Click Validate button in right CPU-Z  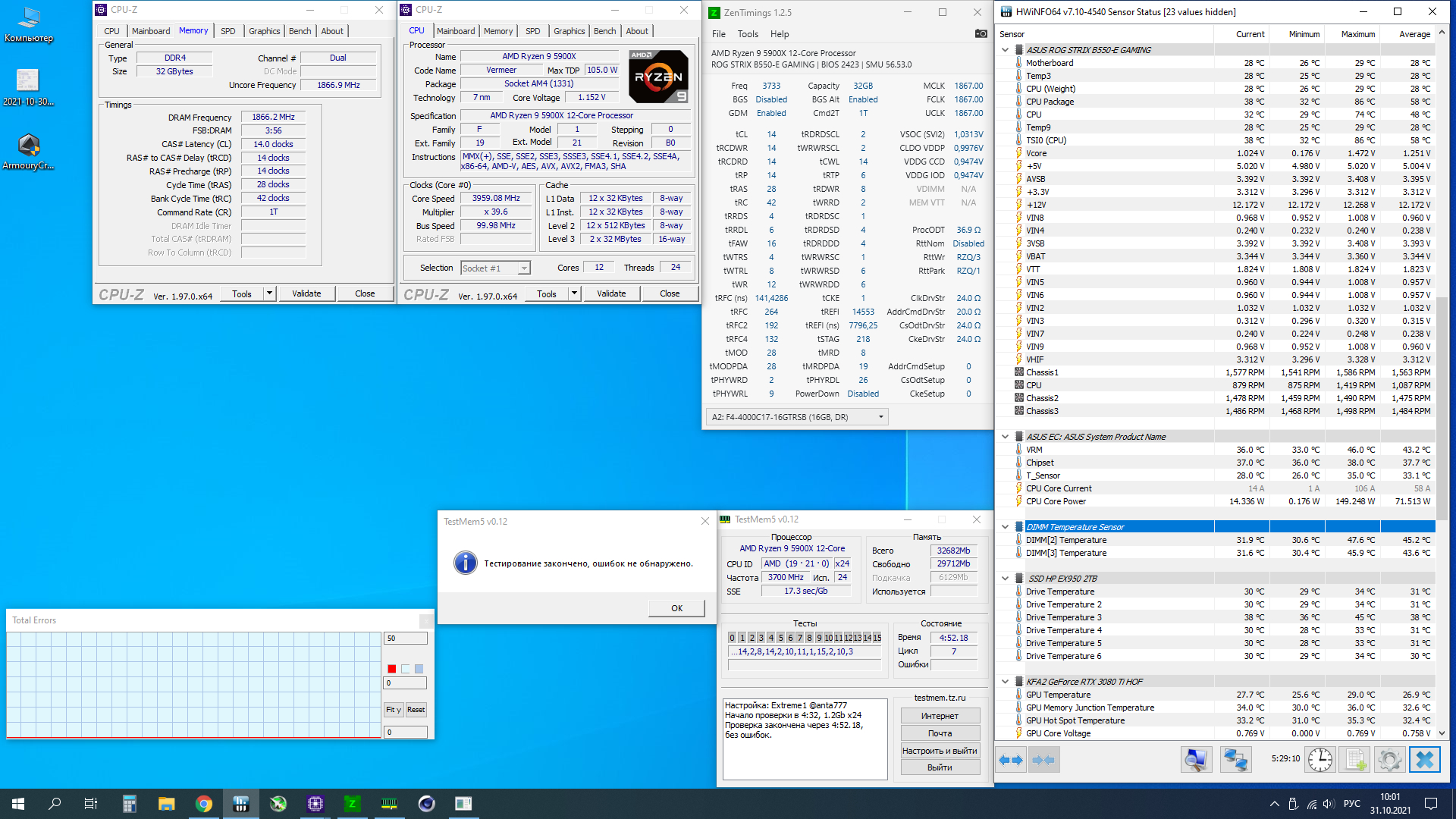click(x=611, y=294)
